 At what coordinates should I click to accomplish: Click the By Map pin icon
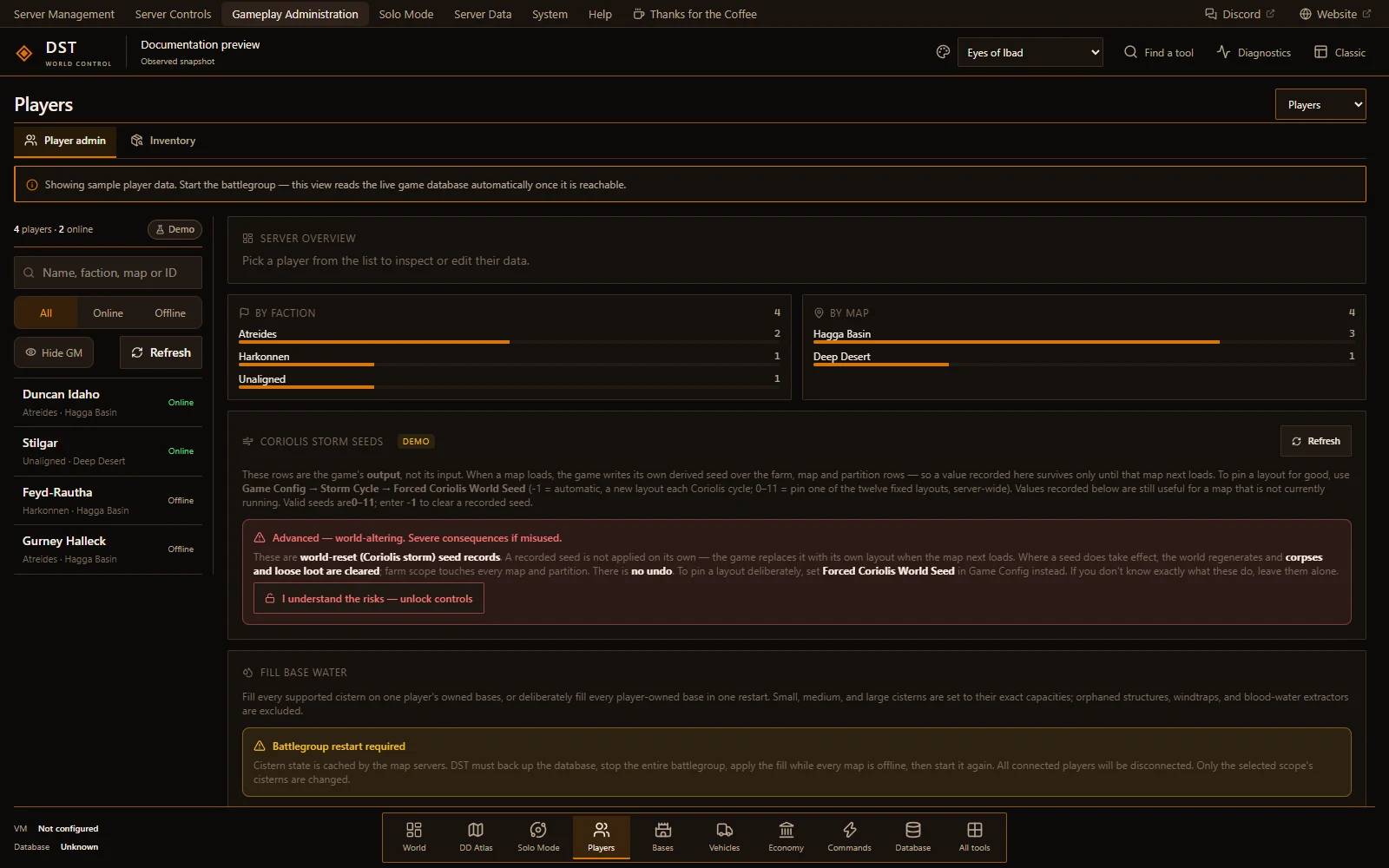[819, 312]
